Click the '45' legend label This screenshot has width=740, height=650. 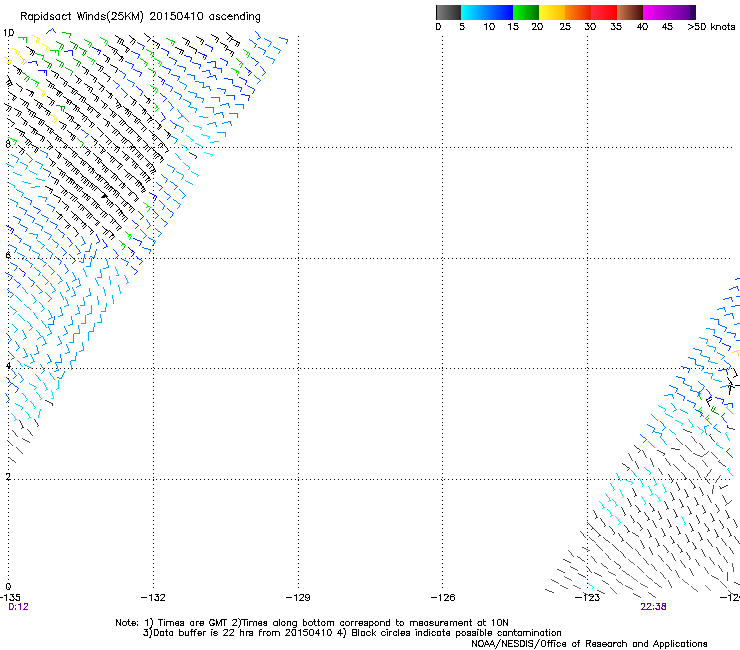point(667,27)
